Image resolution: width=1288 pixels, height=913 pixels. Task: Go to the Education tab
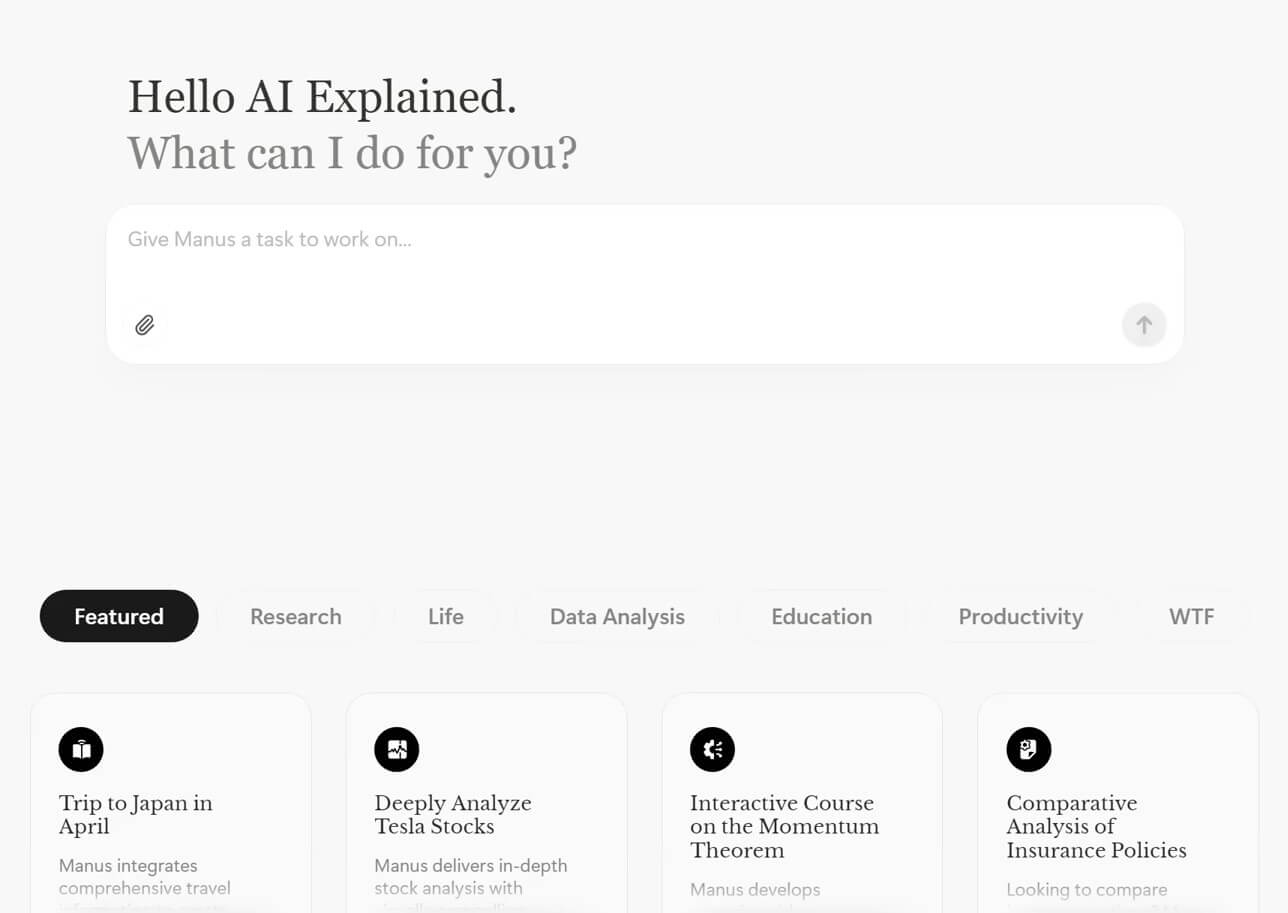[x=821, y=616]
